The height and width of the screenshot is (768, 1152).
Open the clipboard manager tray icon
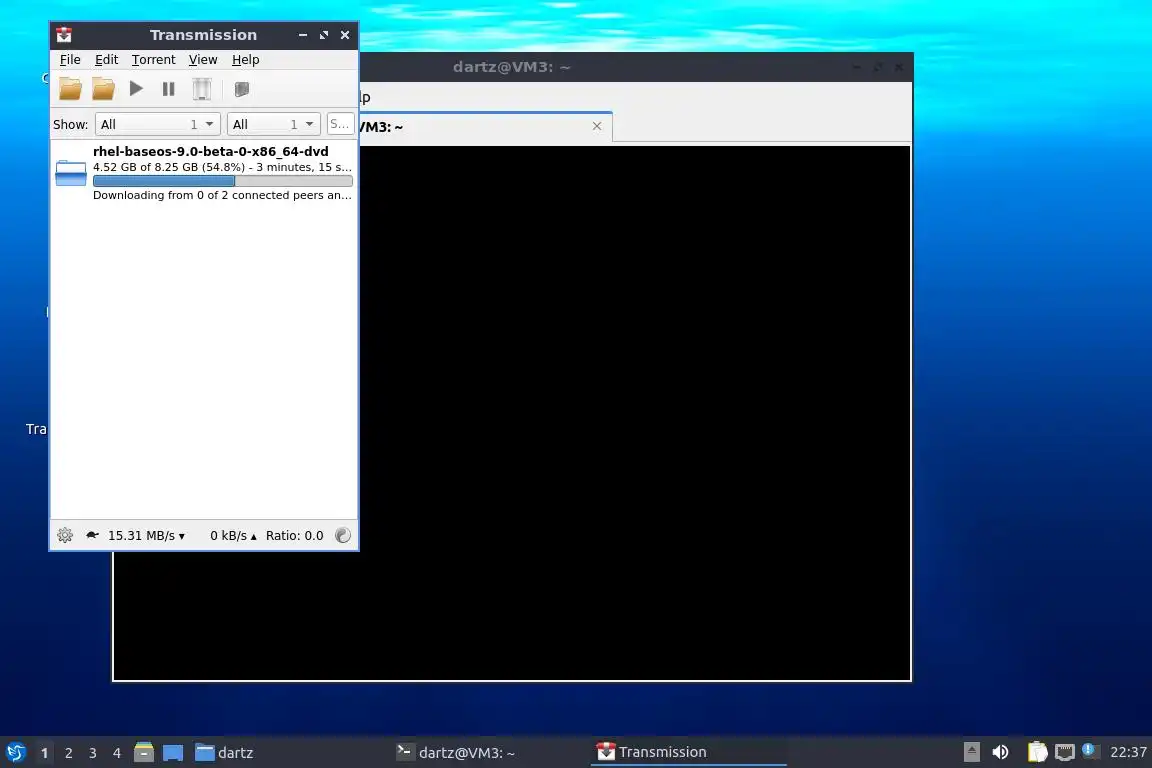(x=1037, y=752)
